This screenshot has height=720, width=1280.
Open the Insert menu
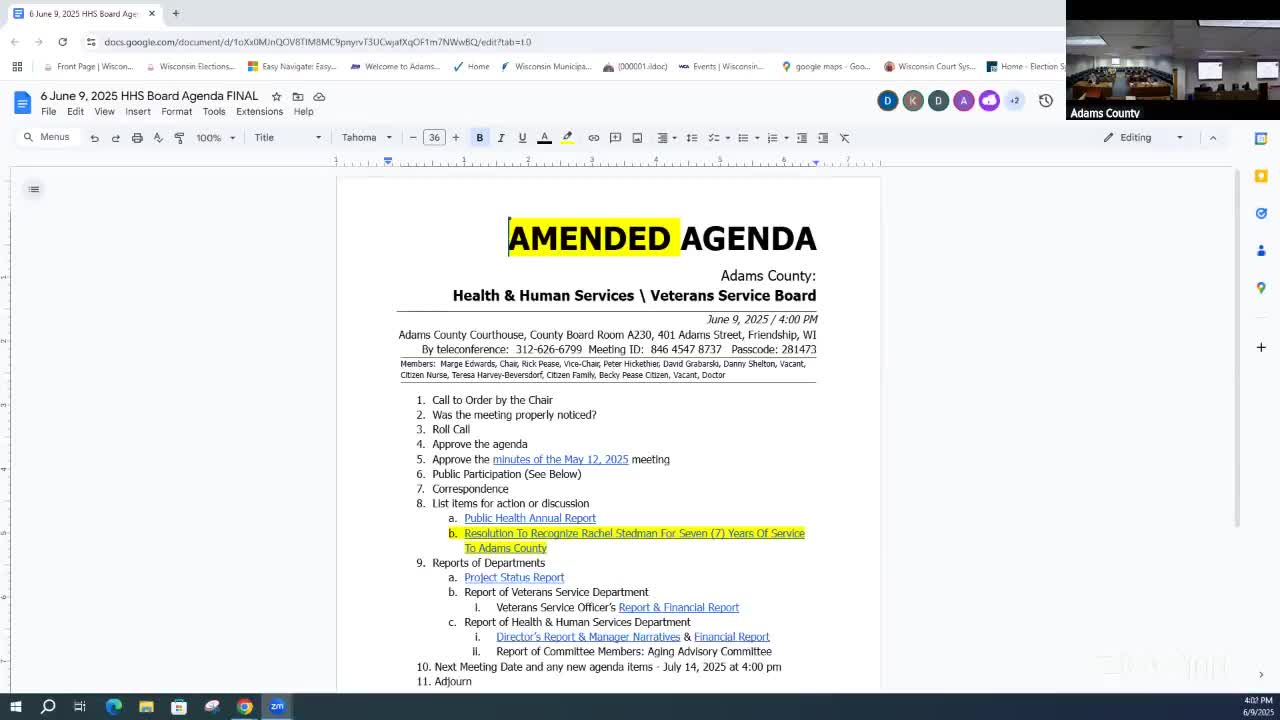[x=138, y=112]
